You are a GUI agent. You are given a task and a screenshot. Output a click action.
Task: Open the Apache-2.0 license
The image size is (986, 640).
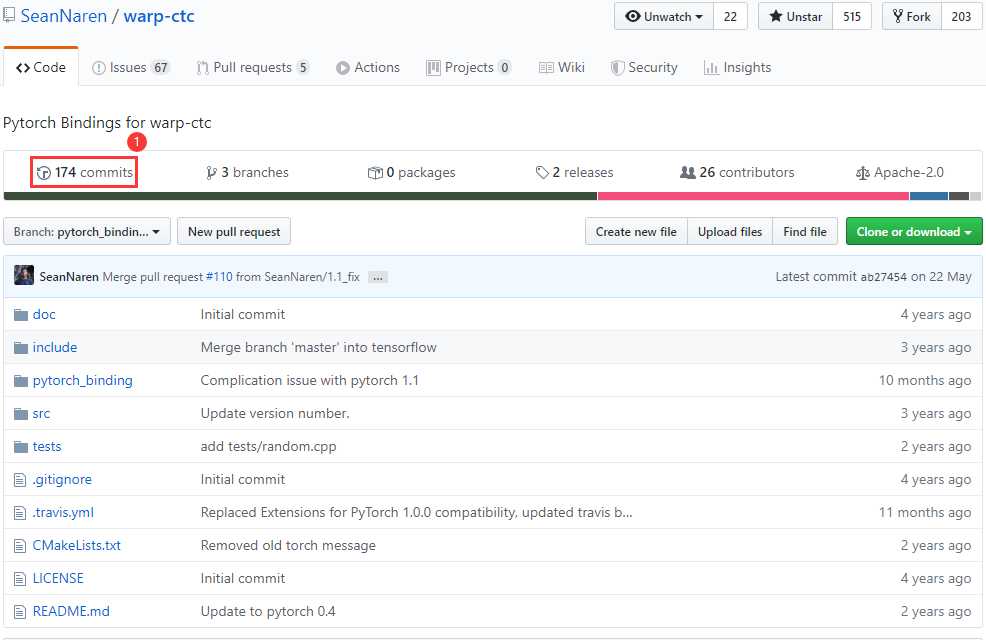pos(900,172)
